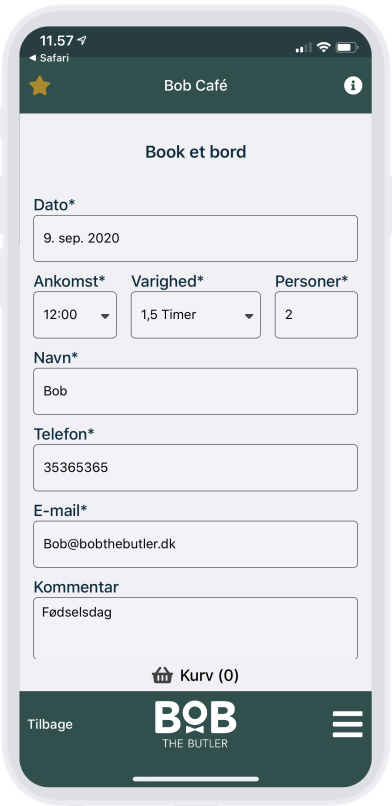Open the Dato date picker field

(195, 239)
